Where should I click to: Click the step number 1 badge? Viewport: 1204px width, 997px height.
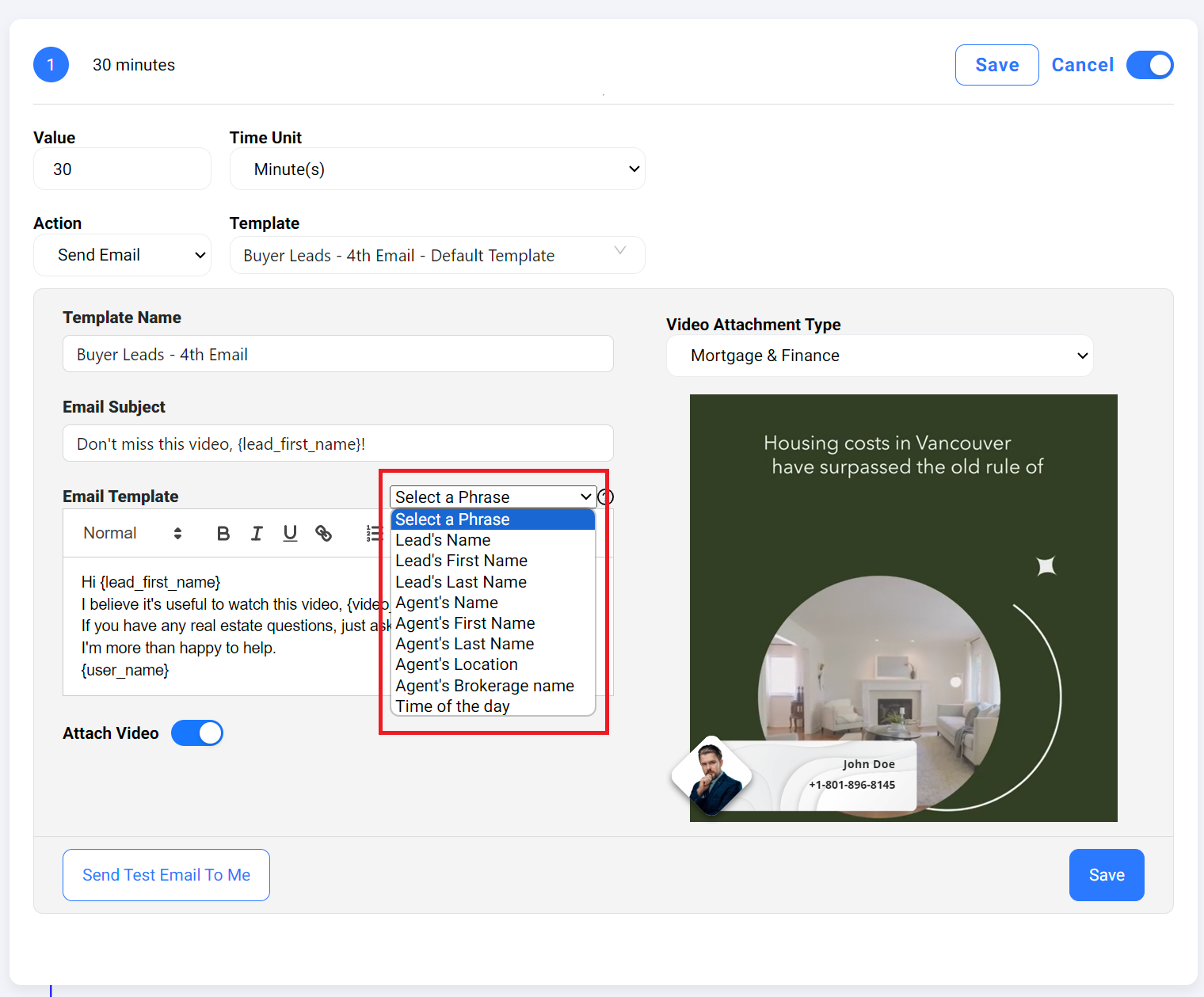click(51, 65)
